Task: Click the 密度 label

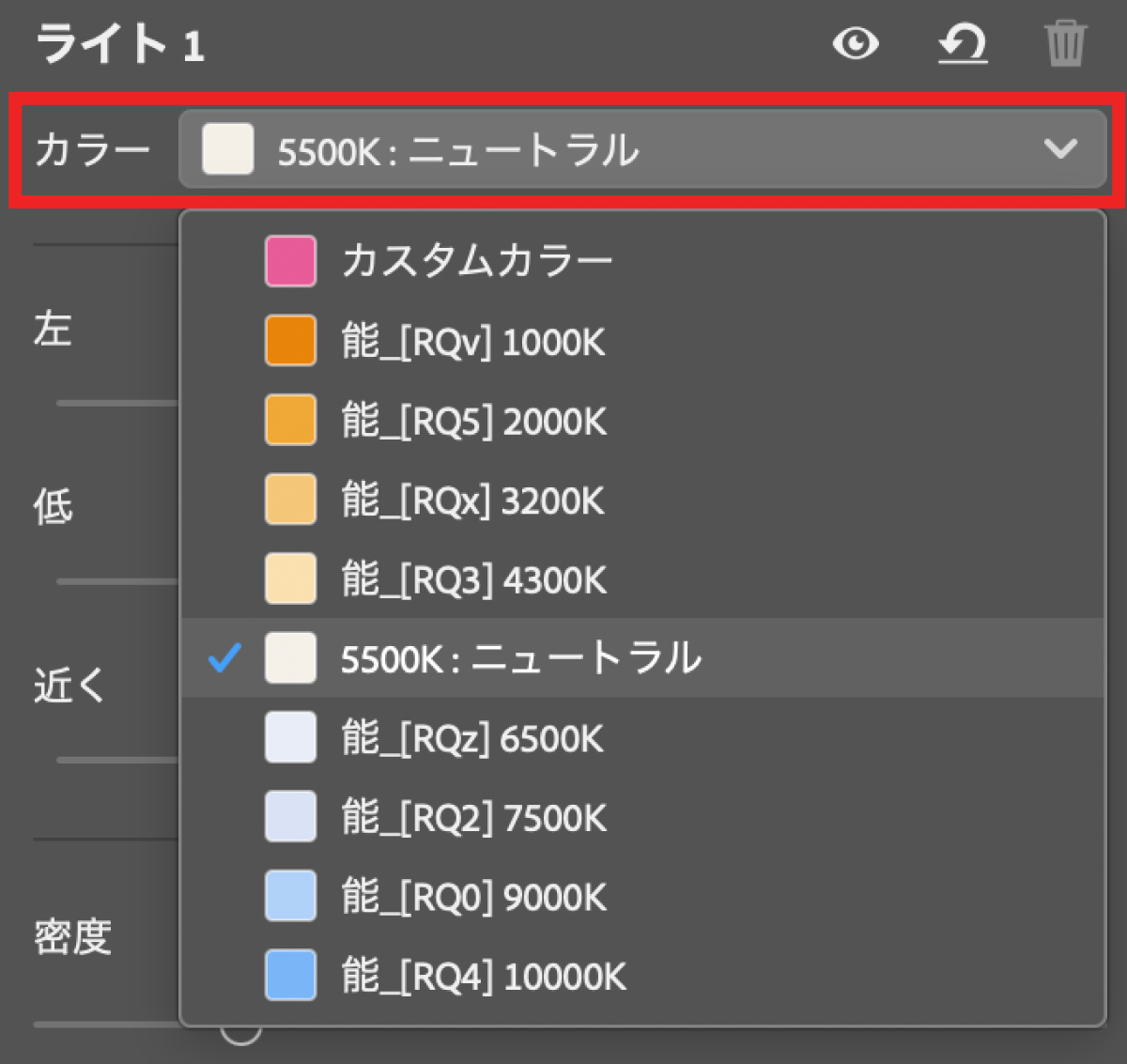Action: click(72, 936)
